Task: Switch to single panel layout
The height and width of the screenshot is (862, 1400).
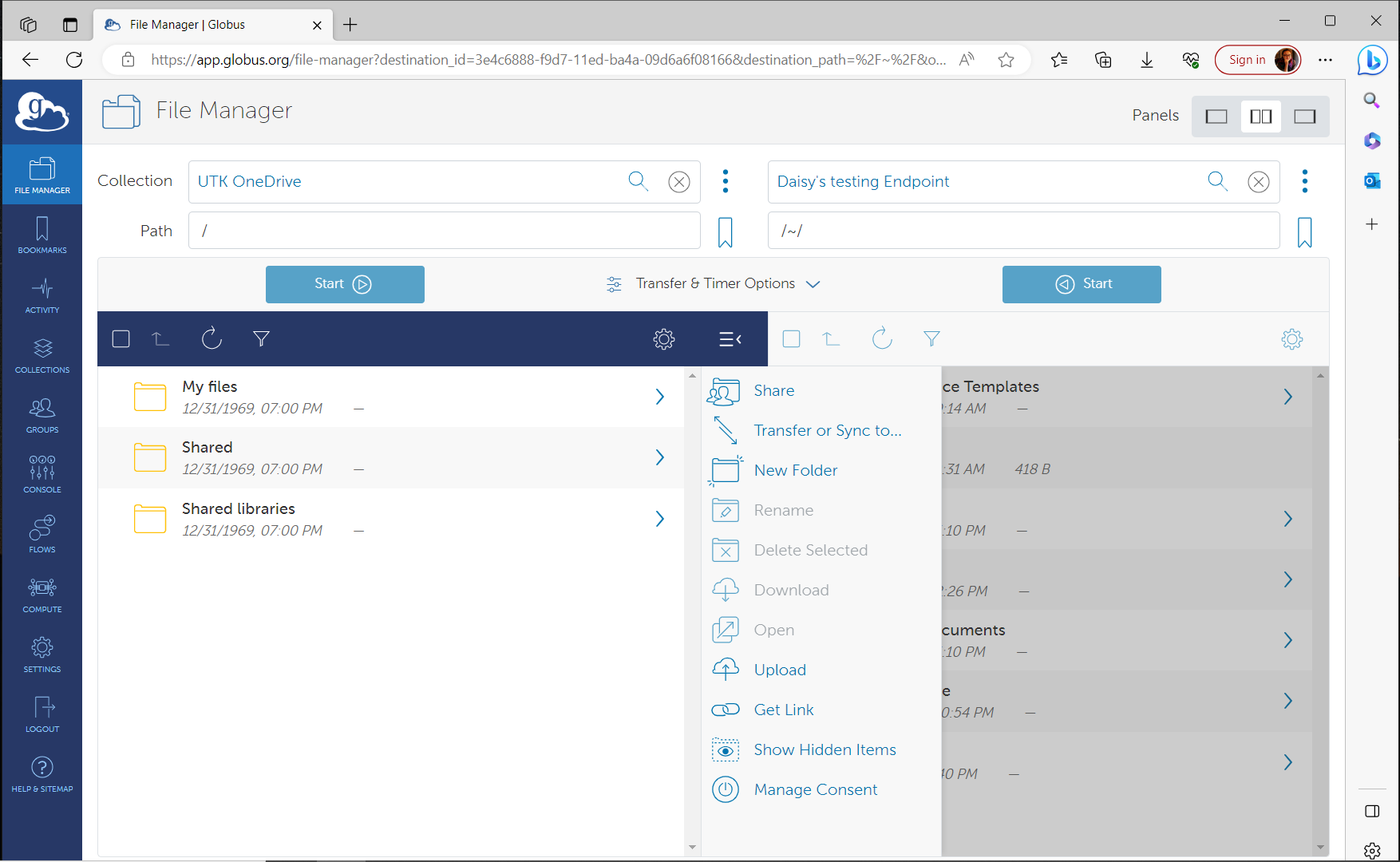Action: click(1216, 117)
